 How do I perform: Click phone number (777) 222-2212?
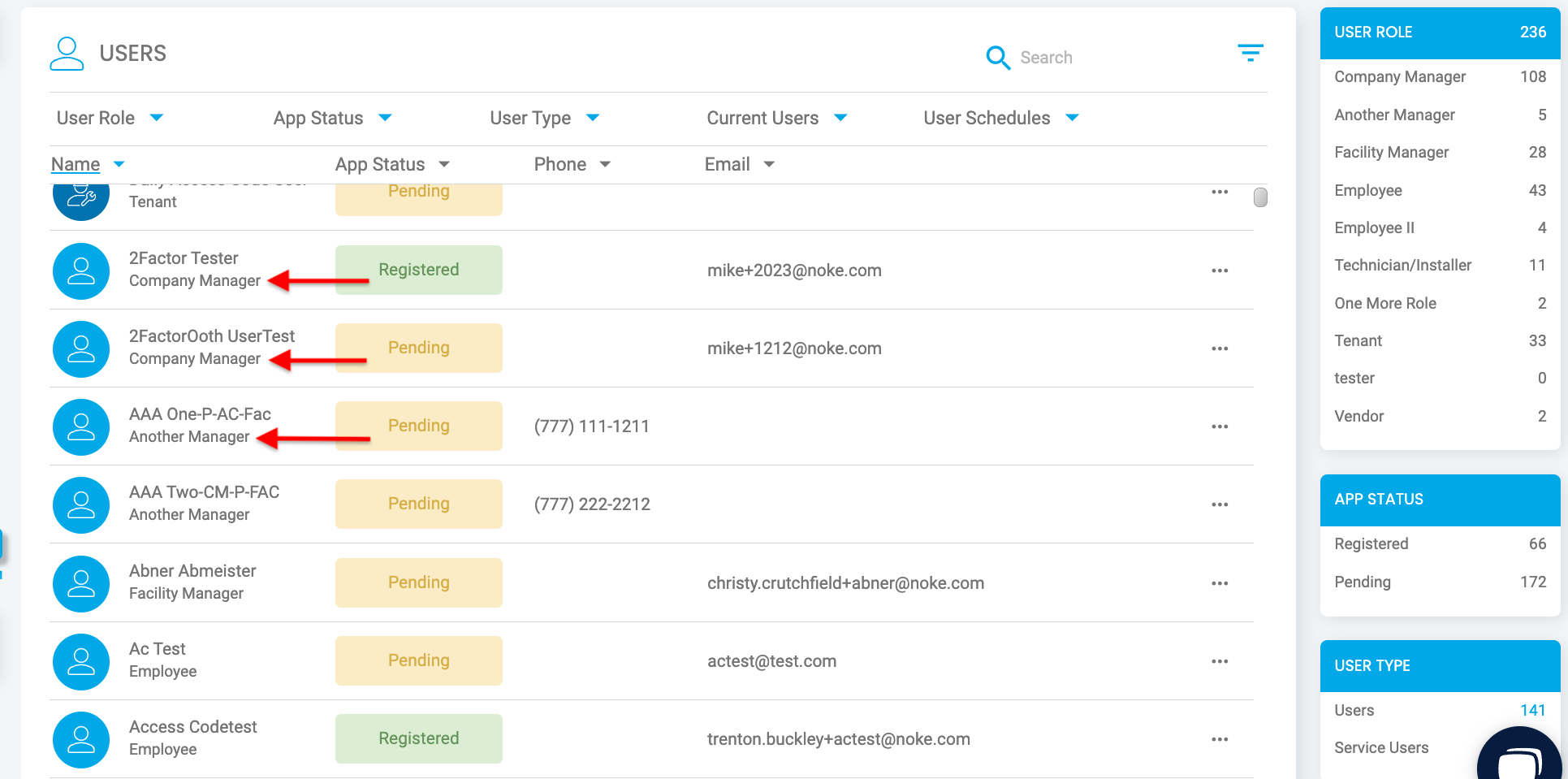coord(592,504)
